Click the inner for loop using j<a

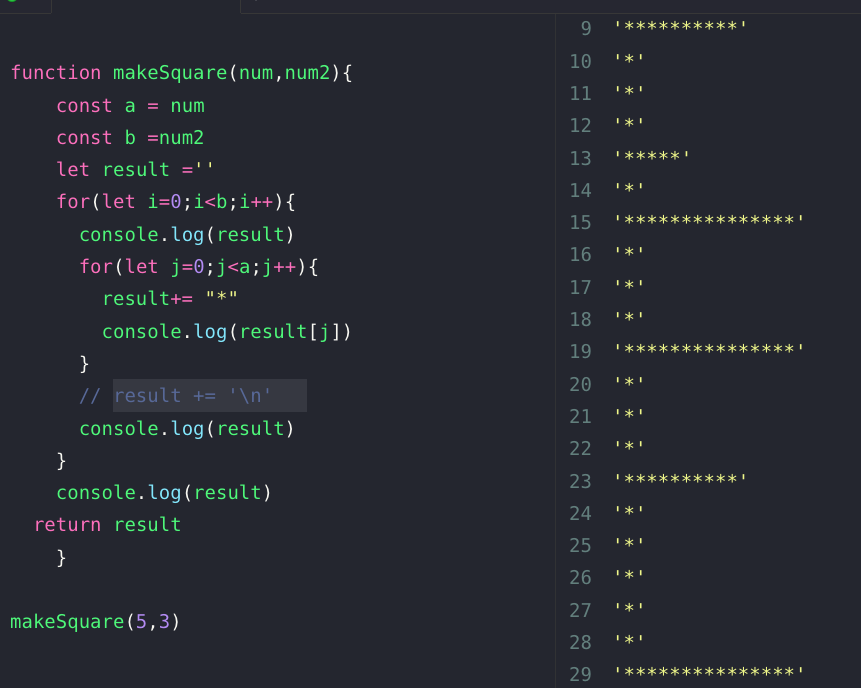pos(199,267)
